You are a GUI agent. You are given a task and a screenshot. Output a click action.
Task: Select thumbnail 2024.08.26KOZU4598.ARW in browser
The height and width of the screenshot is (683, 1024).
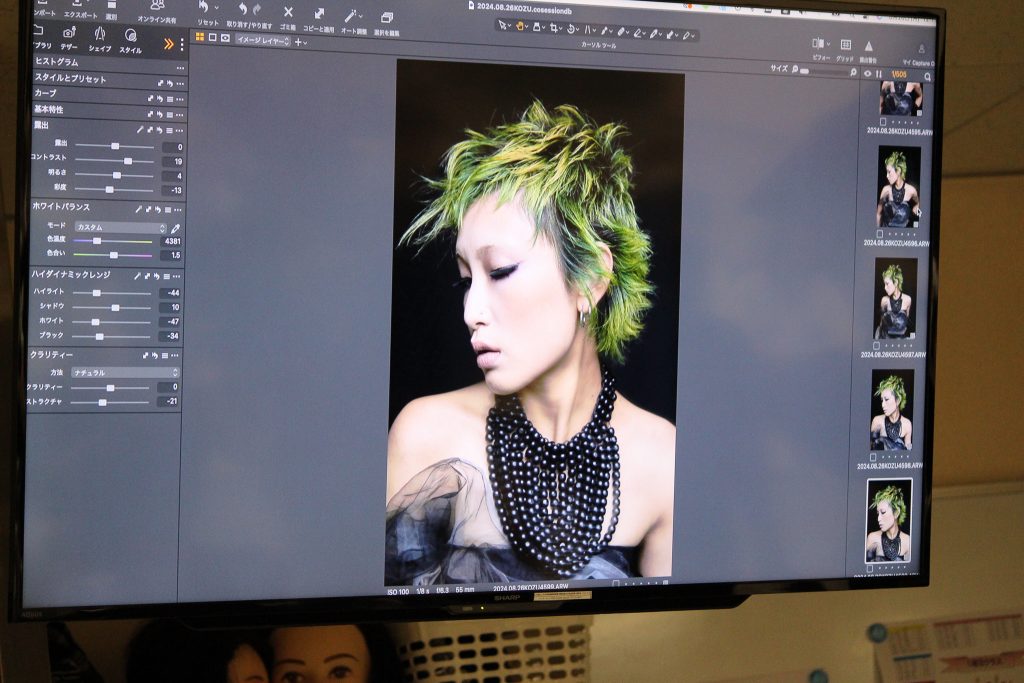tap(892, 410)
